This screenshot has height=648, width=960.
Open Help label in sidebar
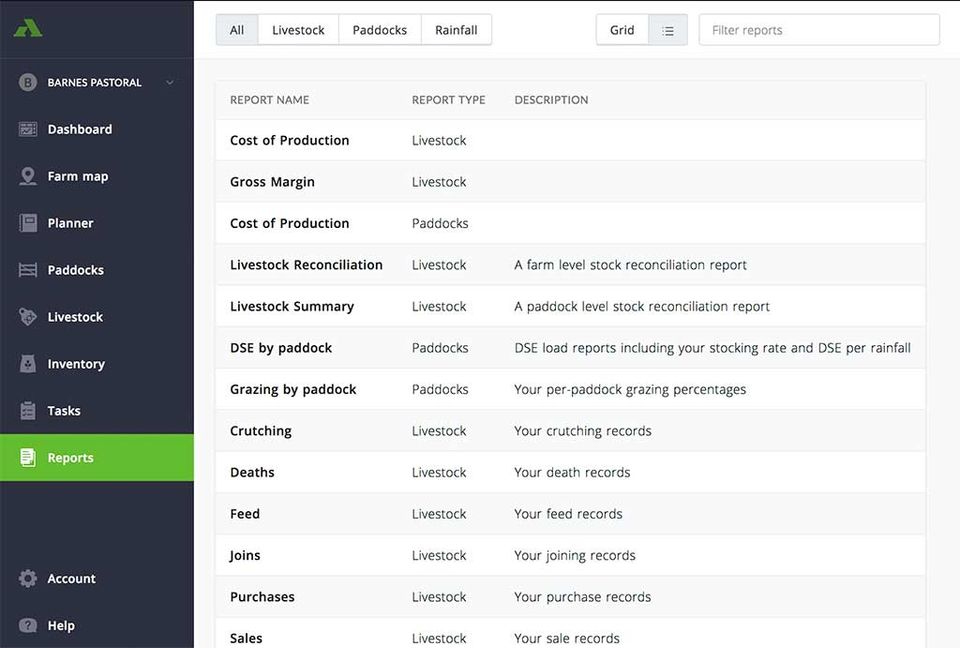click(x=61, y=625)
